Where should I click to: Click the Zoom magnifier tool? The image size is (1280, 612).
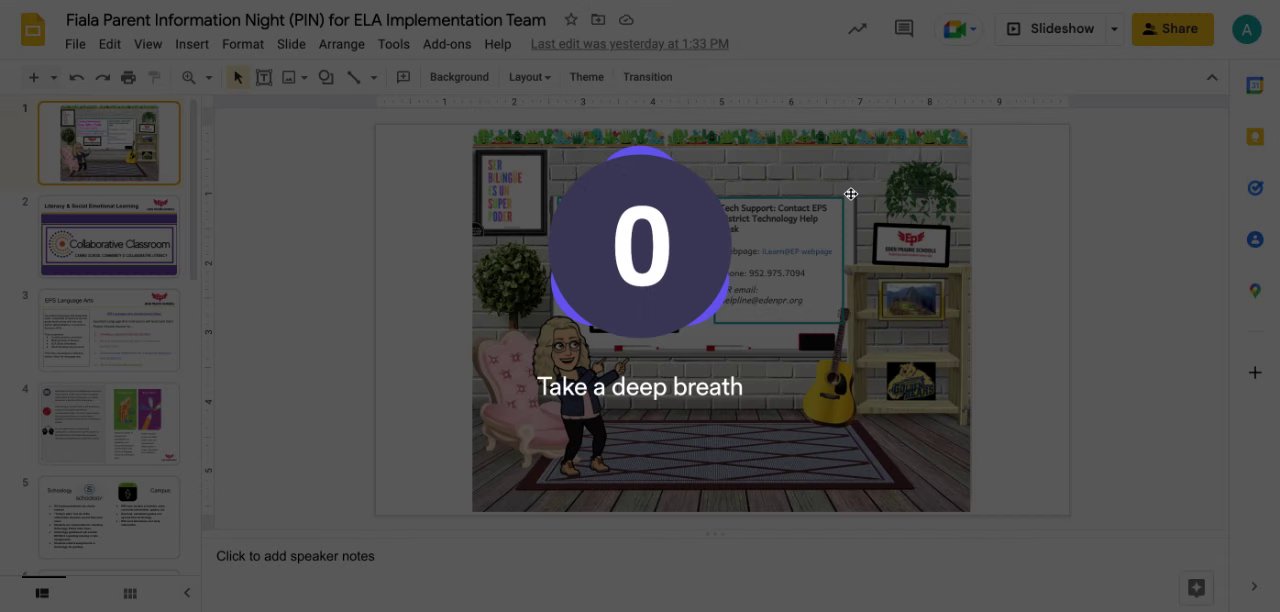[189, 77]
